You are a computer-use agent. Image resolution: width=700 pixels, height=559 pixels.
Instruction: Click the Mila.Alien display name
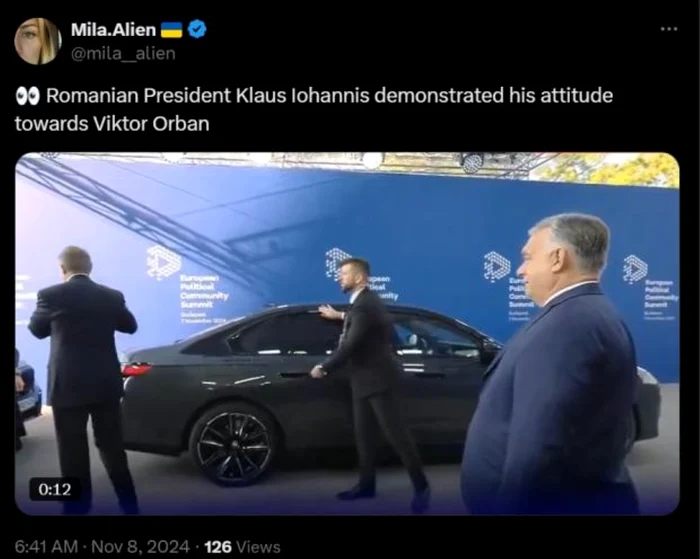tap(113, 29)
